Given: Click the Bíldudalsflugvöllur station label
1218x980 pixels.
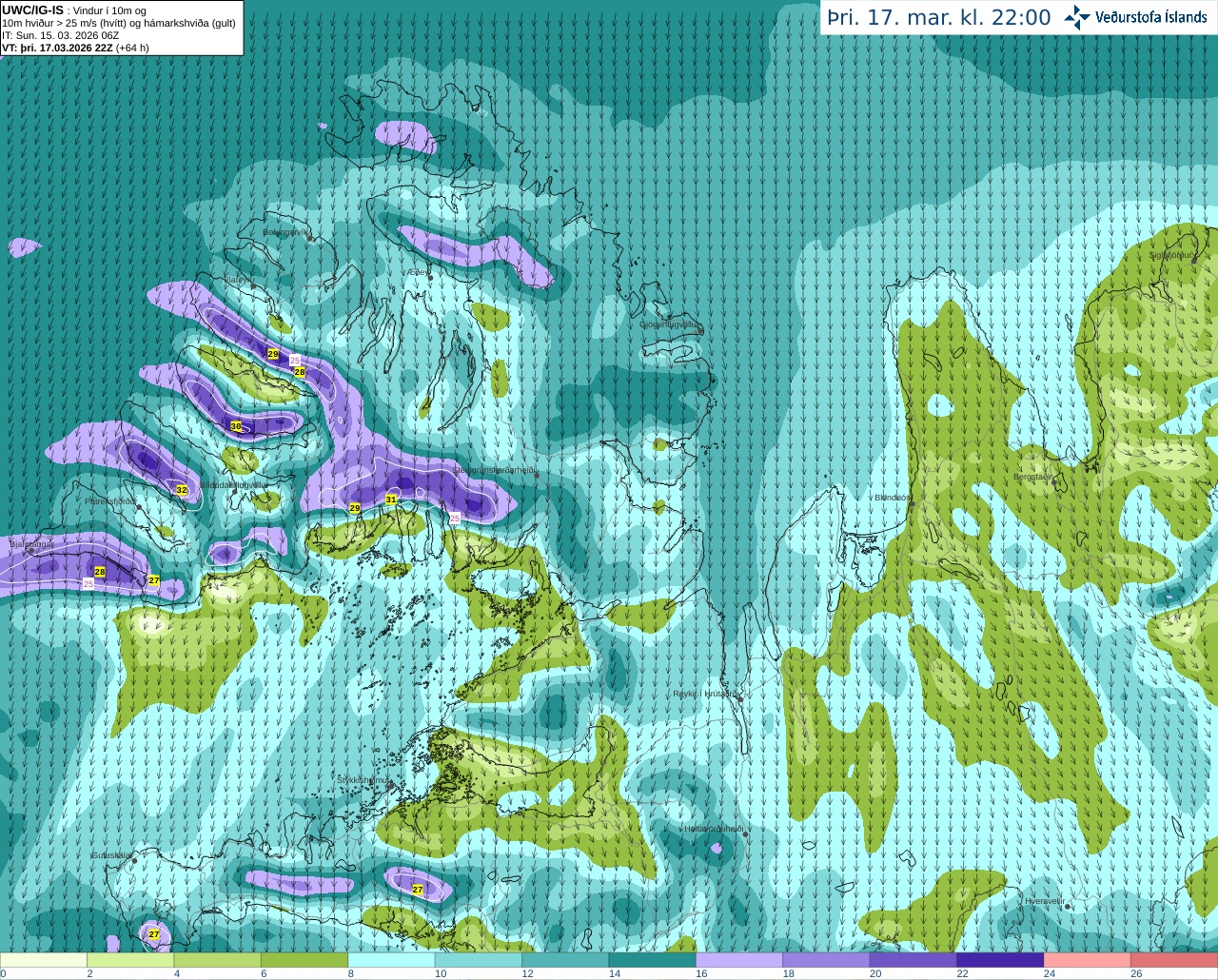Looking at the screenshot, I should (x=234, y=484).
